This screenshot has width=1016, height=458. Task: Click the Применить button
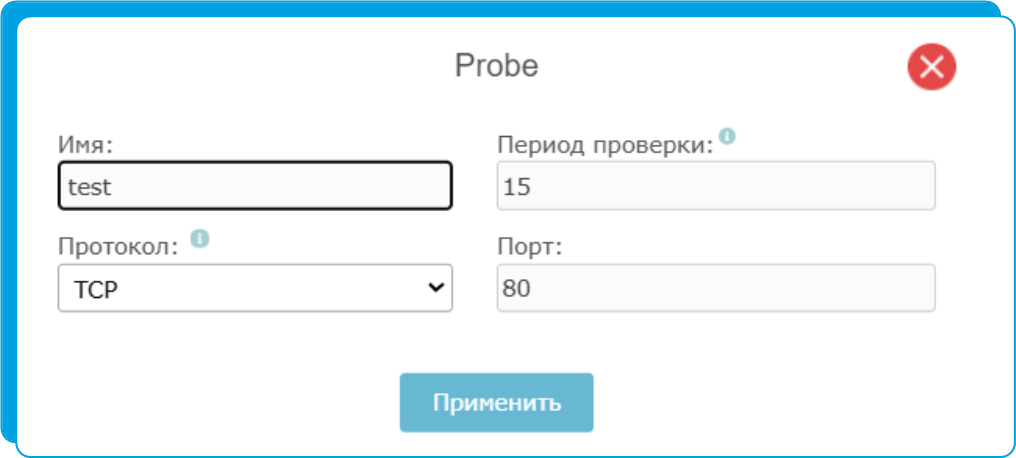(496, 402)
